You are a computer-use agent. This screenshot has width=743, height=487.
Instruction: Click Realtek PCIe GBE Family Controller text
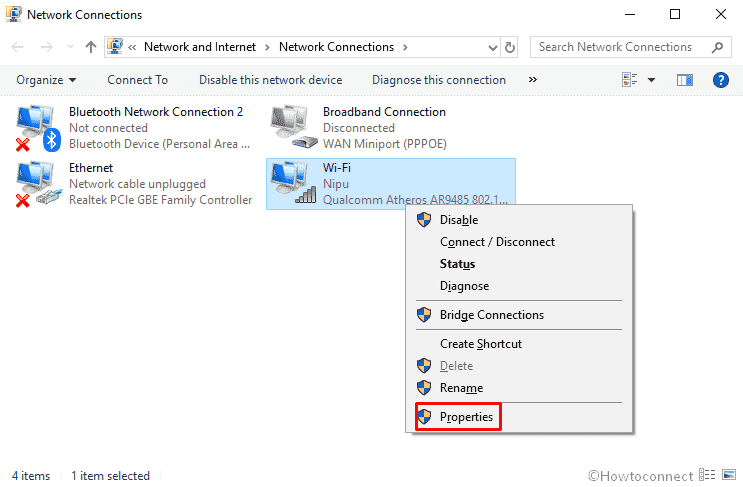(x=160, y=200)
